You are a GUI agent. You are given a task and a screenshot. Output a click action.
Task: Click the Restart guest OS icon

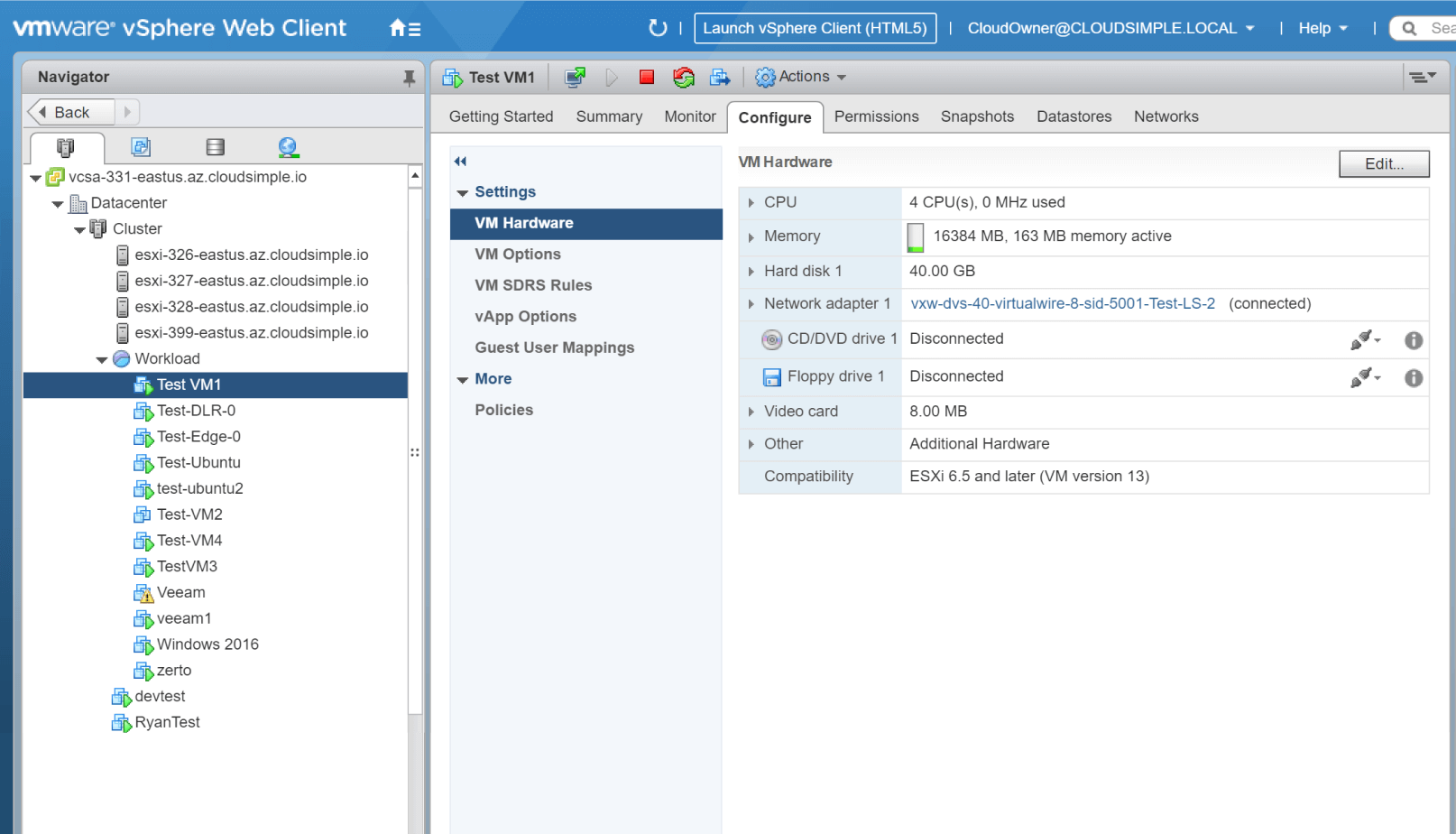pos(683,78)
